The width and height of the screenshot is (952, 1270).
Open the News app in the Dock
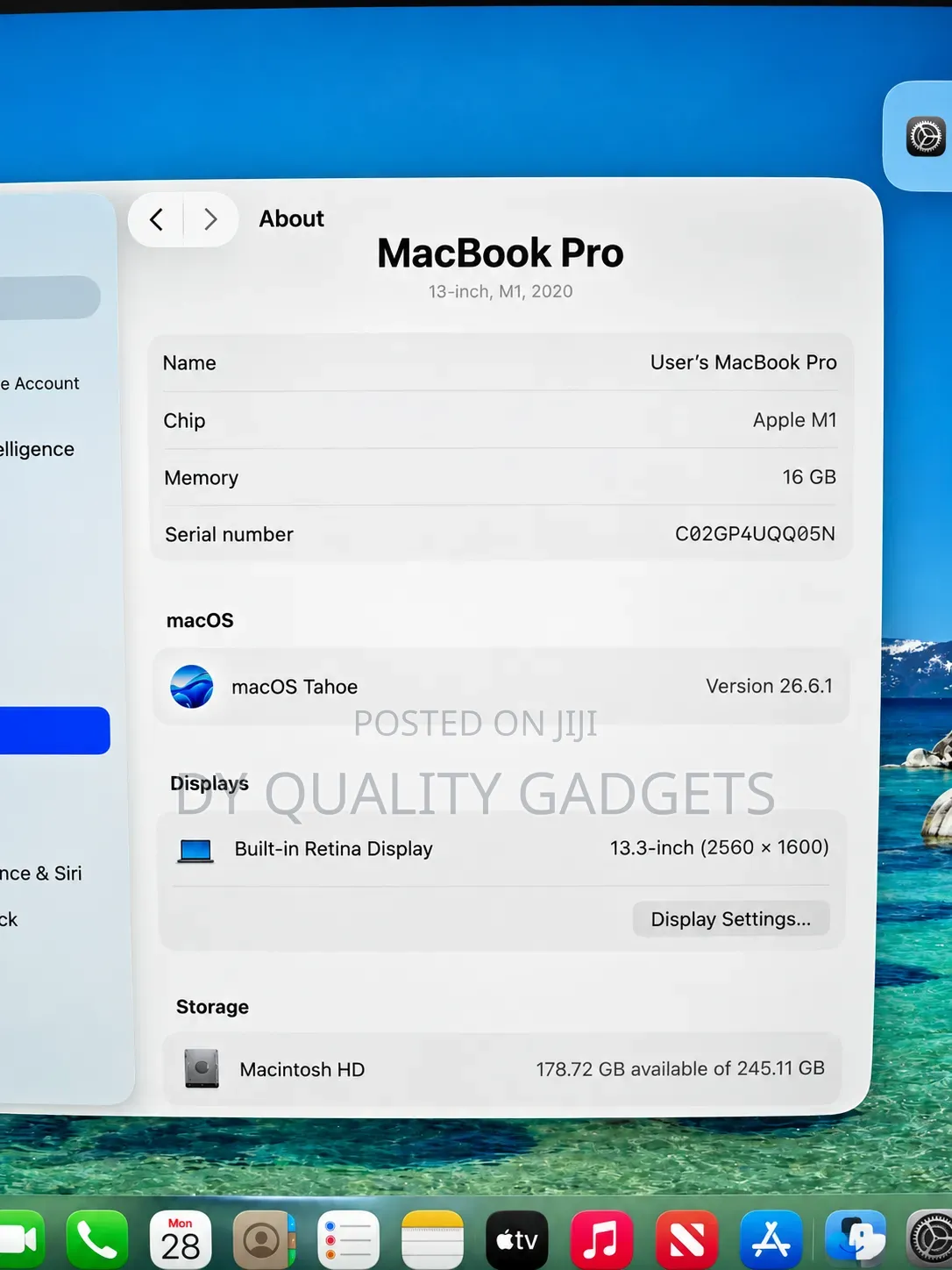click(686, 1240)
